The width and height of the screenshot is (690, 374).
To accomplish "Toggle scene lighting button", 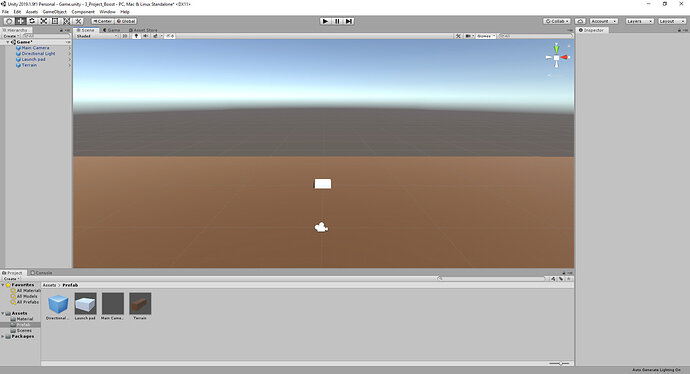I will click(136, 36).
